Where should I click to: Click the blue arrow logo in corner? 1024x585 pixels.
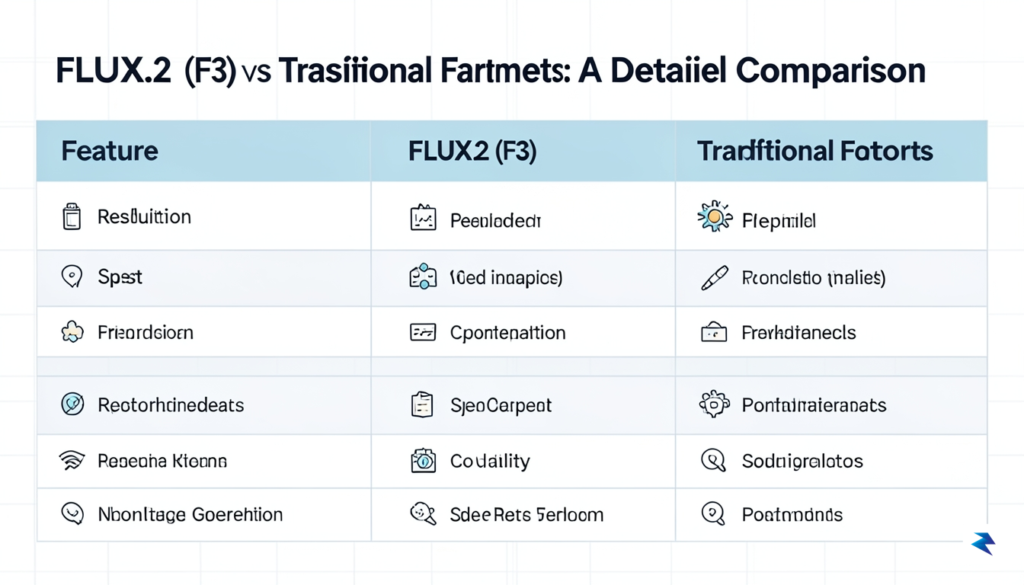[984, 543]
